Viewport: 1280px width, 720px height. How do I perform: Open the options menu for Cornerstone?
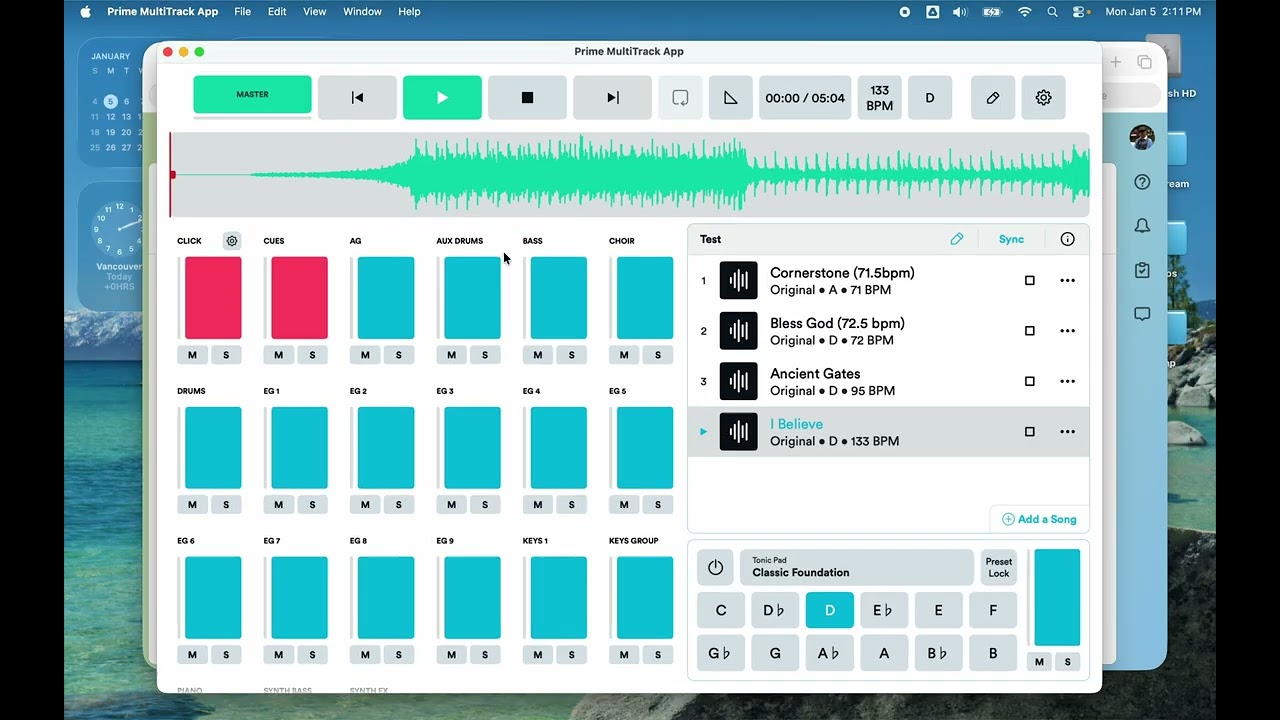pos(1067,281)
